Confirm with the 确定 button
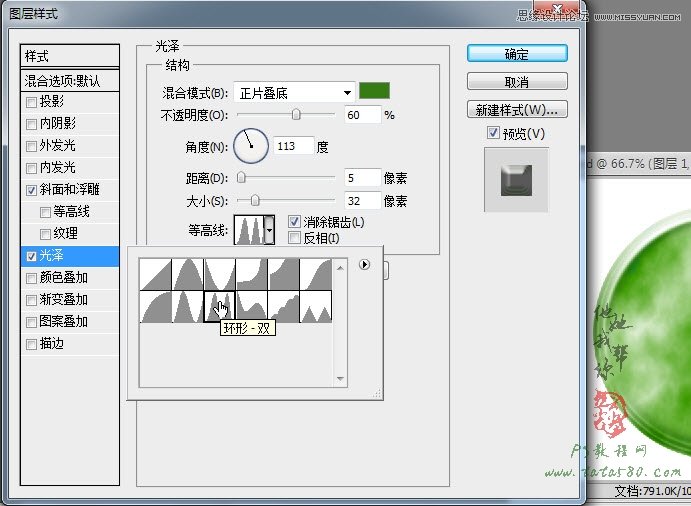Viewport: 691px width, 506px height. (517, 54)
